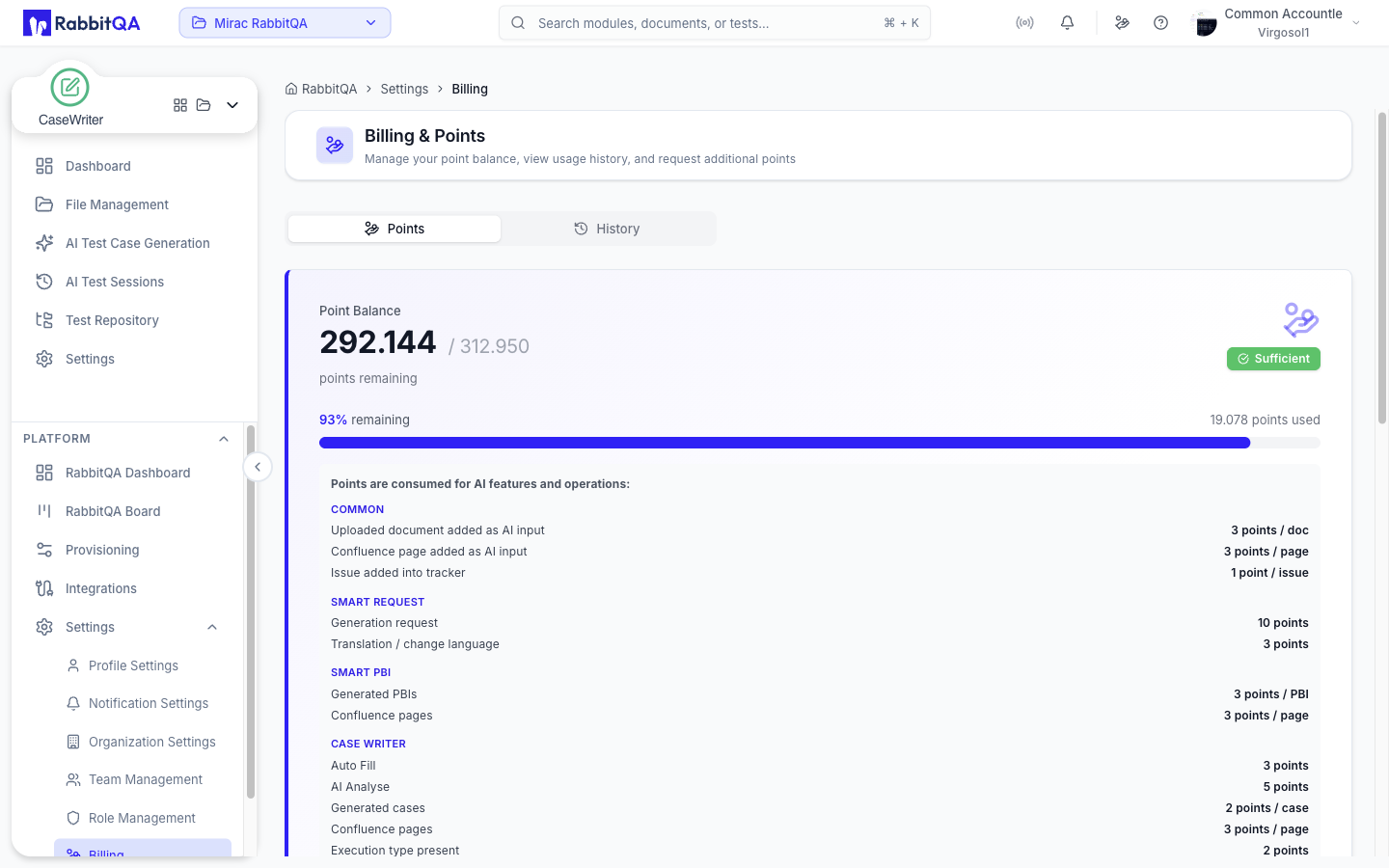Open notifications bell icon
This screenshot has height=868, width=1389.
pyautogui.click(x=1067, y=23)
